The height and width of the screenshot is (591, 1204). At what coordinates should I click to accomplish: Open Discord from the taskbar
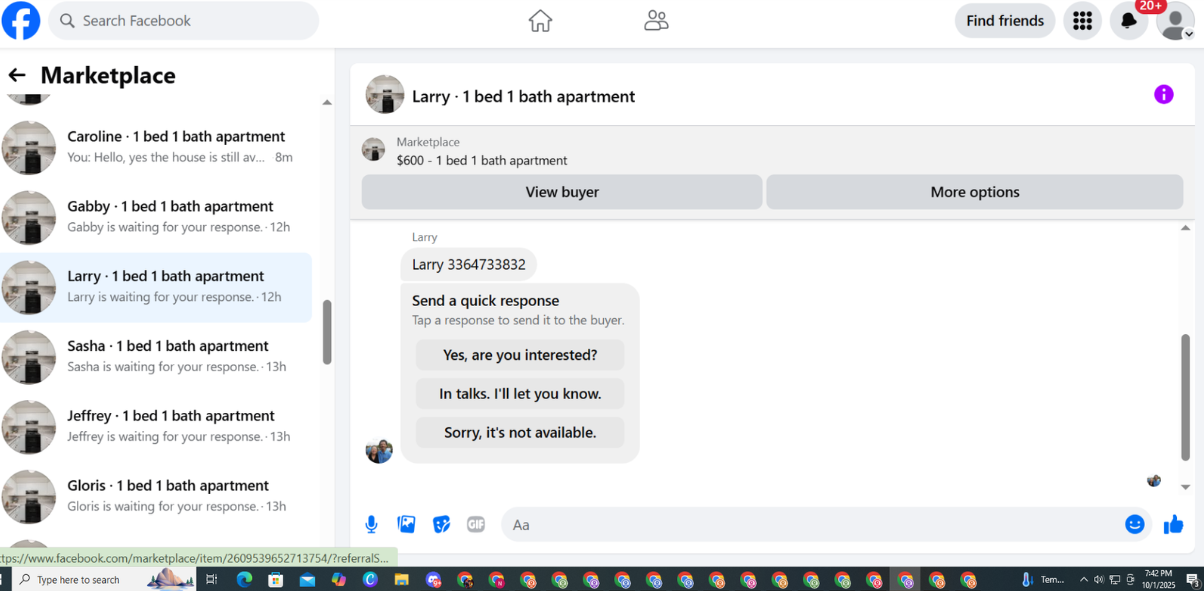coord(433,580)
